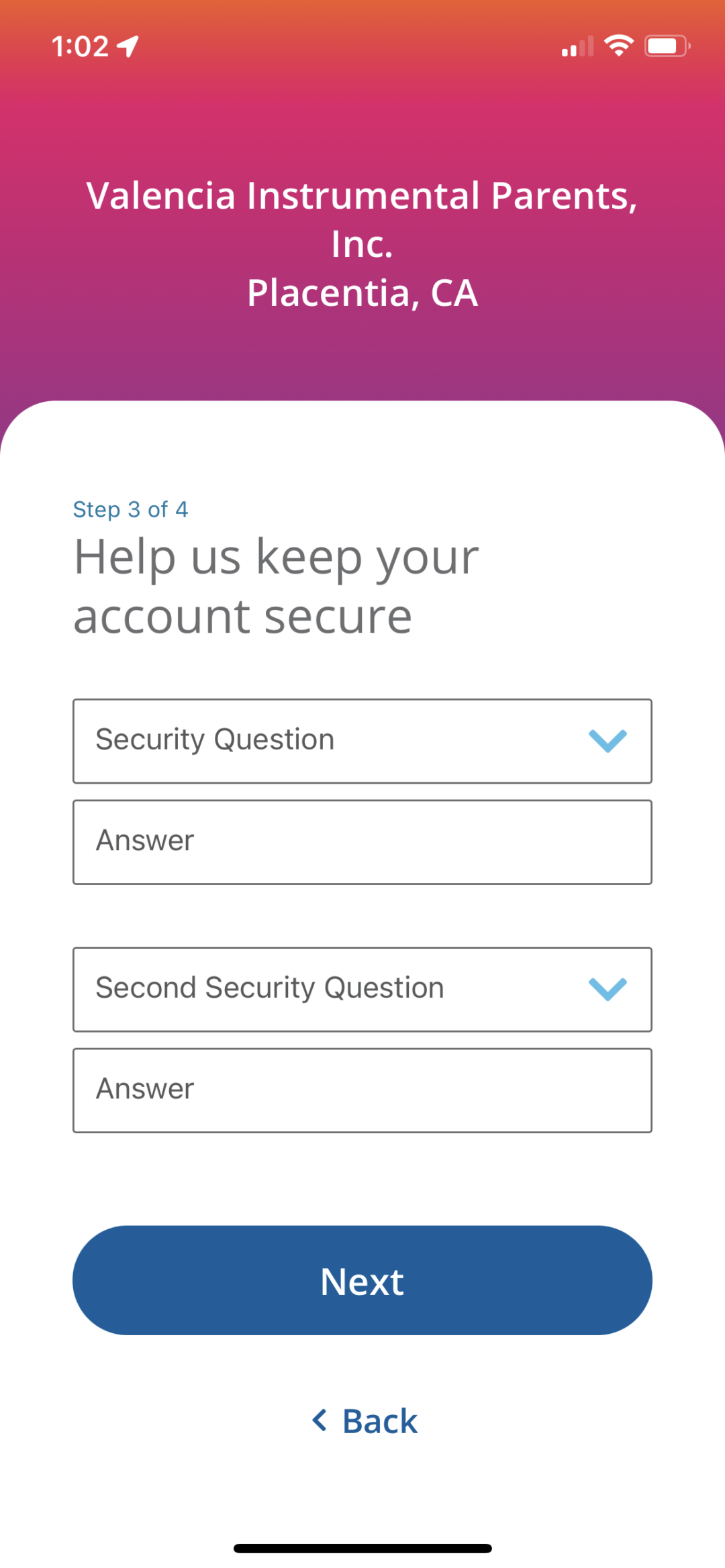Tap the cellular signal bars icon
This screenshot has height=1568, width=725.
(x=577, y=46)
